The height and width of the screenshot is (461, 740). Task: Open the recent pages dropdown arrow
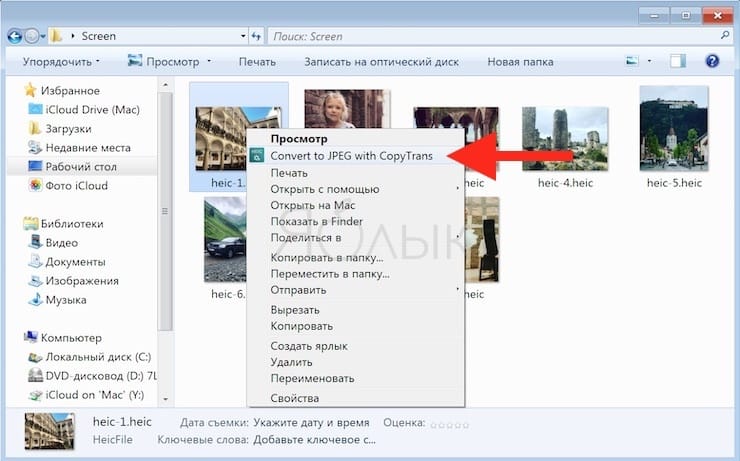point(43,36)
